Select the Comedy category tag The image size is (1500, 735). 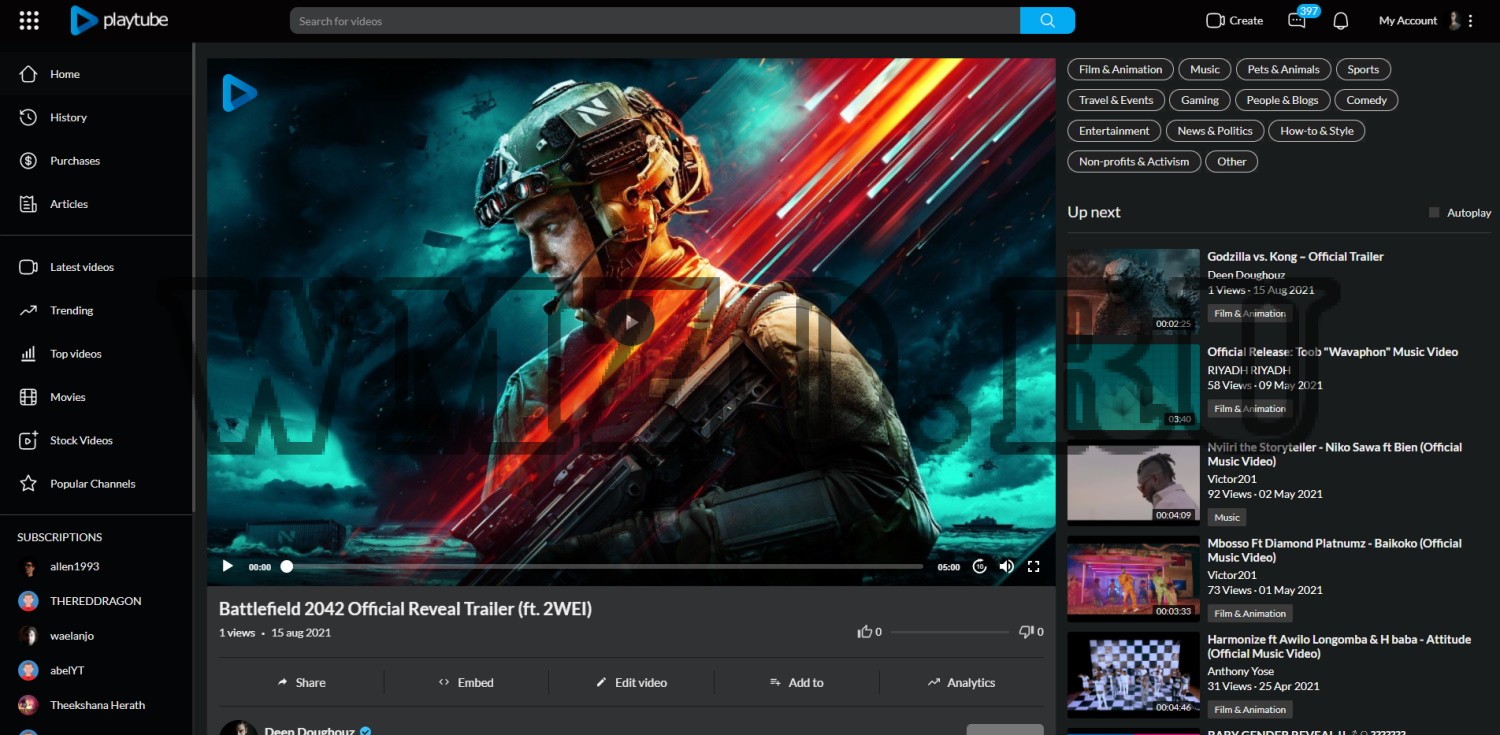[x=1366, y=100]
